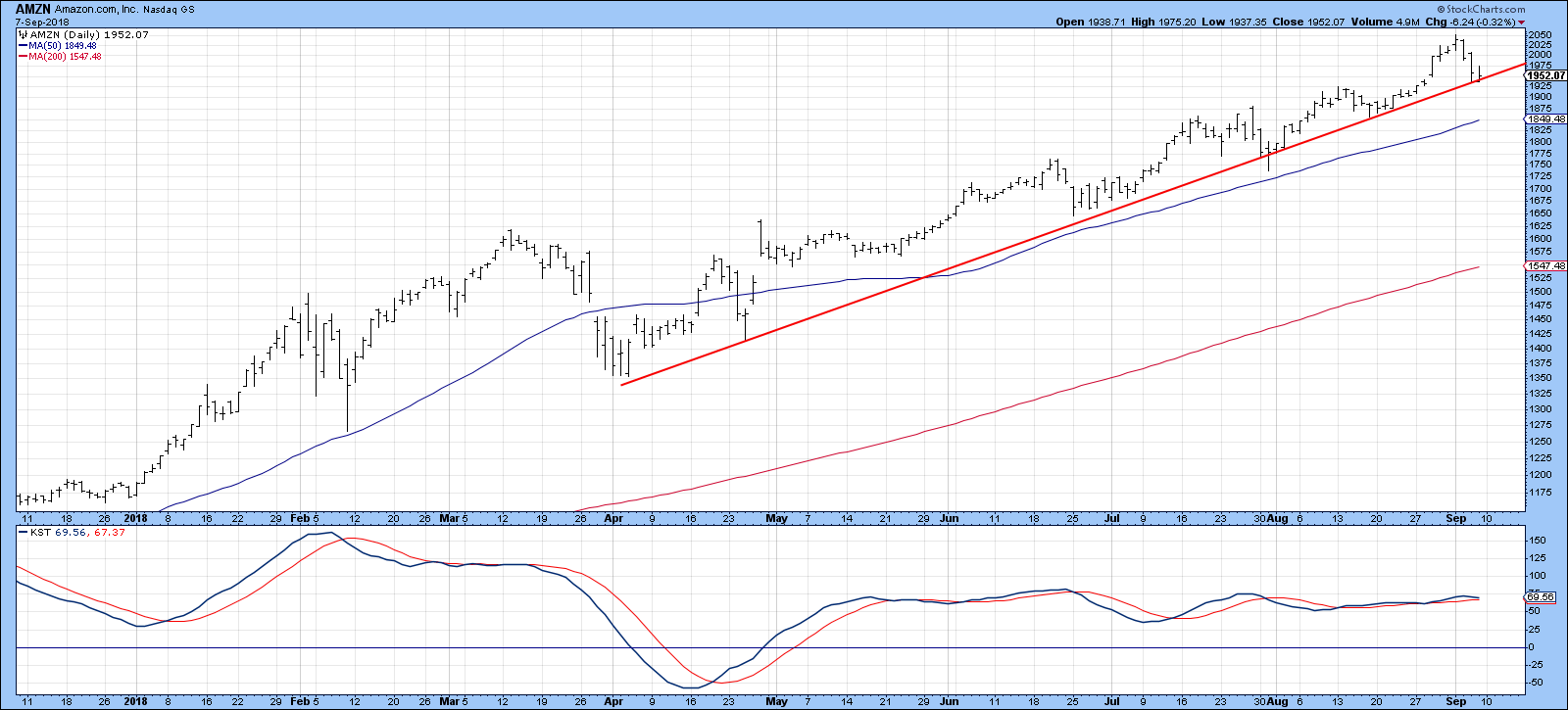Click the Nasdaq GS exchange label
The height and width of the screenshot is (710, 1568).
(x=169, y=9)
